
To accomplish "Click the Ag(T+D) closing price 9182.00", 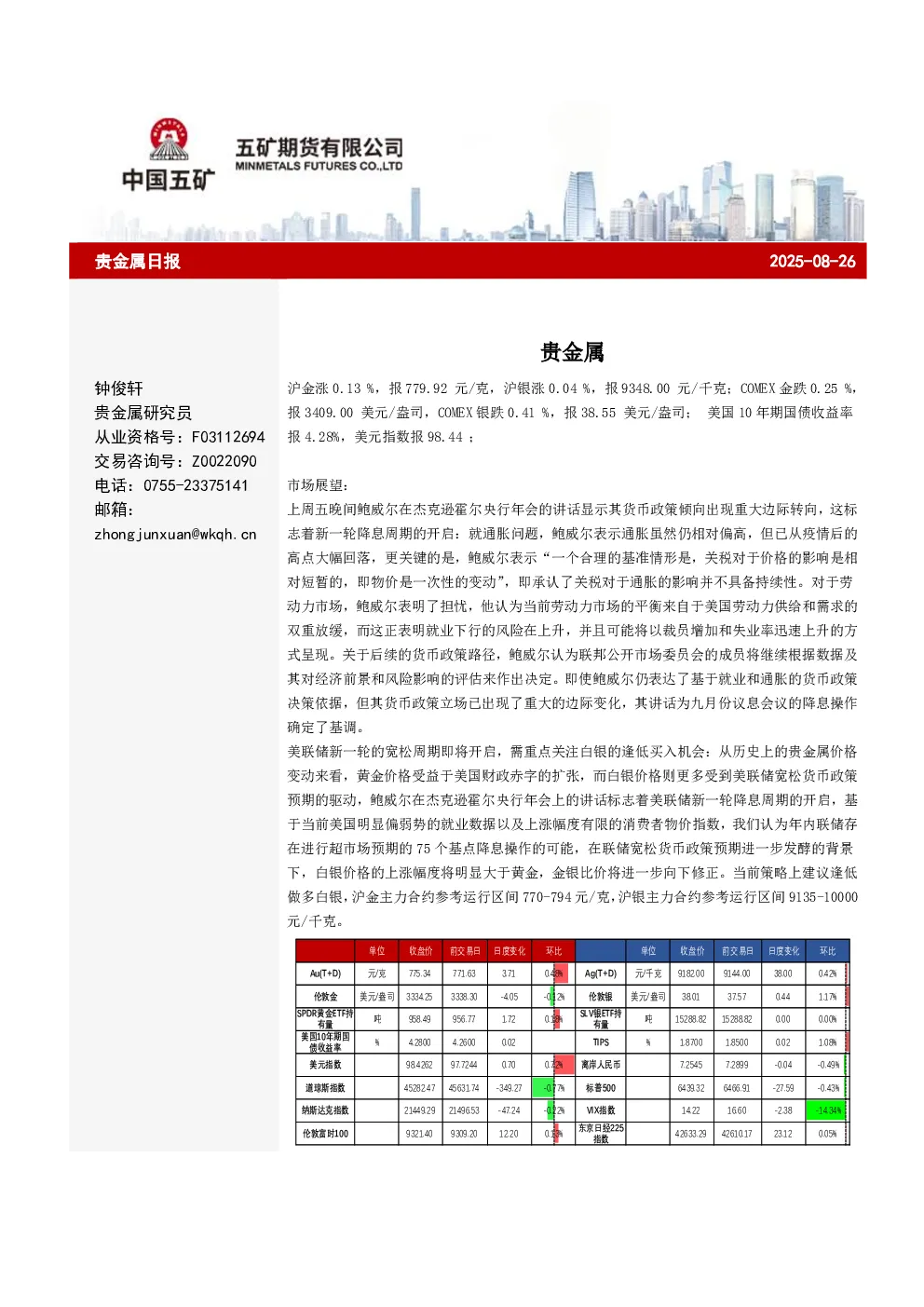I will coord(690,973).
